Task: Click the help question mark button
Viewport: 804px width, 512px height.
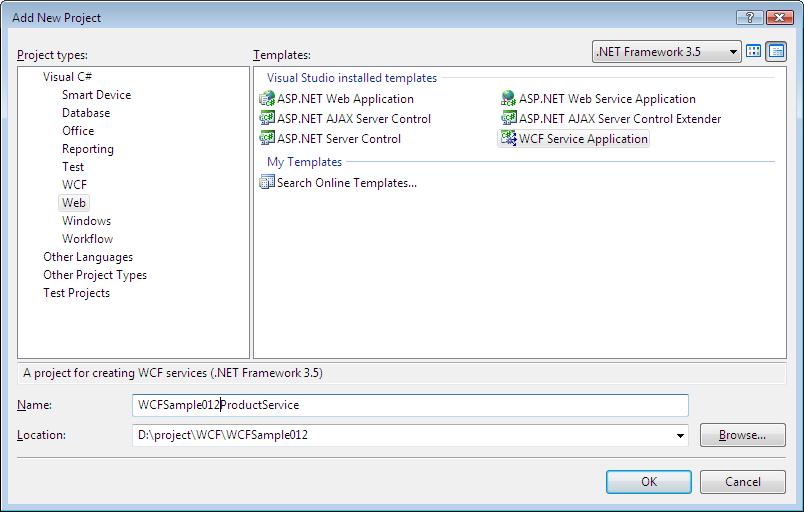Action: pos(749,17)
